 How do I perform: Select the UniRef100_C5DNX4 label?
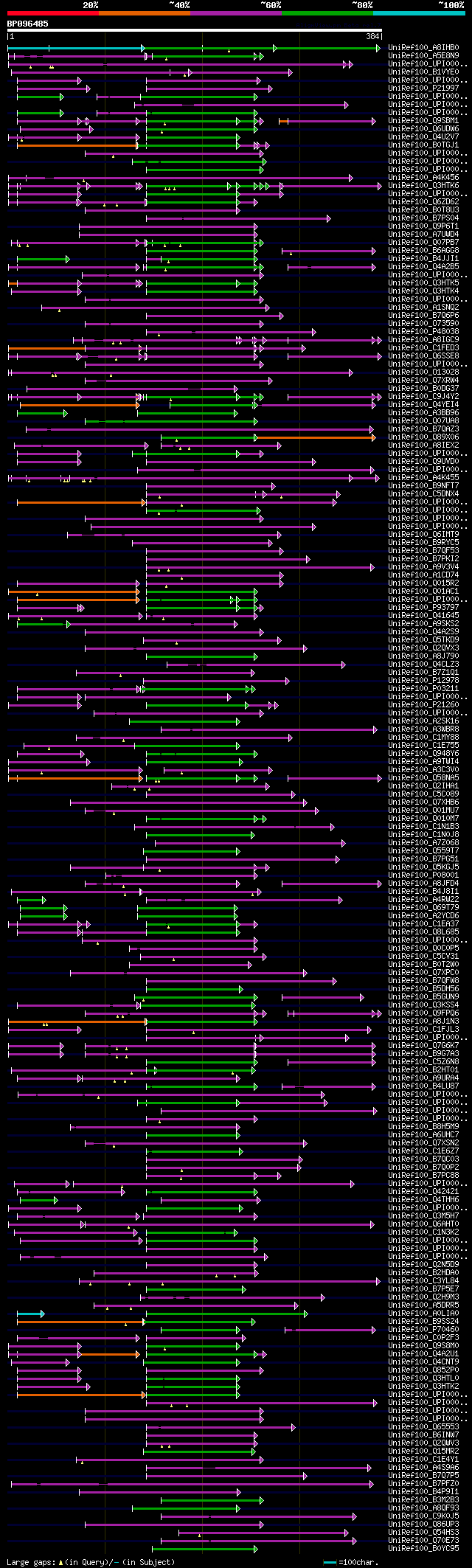[x=423, y=494]
